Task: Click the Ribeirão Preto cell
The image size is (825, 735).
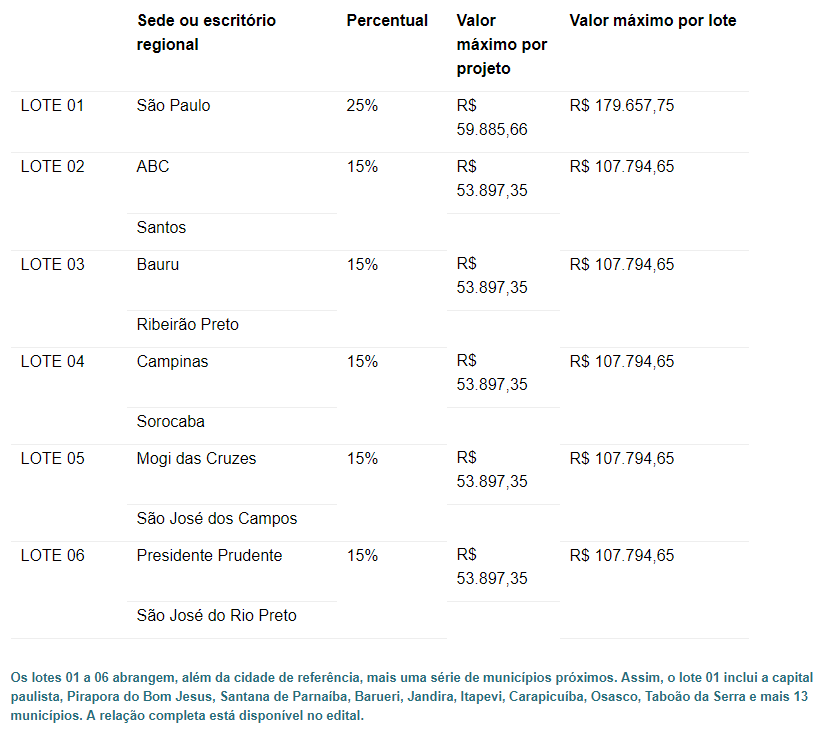Action: pyautogui.click(x=187, y=325)
